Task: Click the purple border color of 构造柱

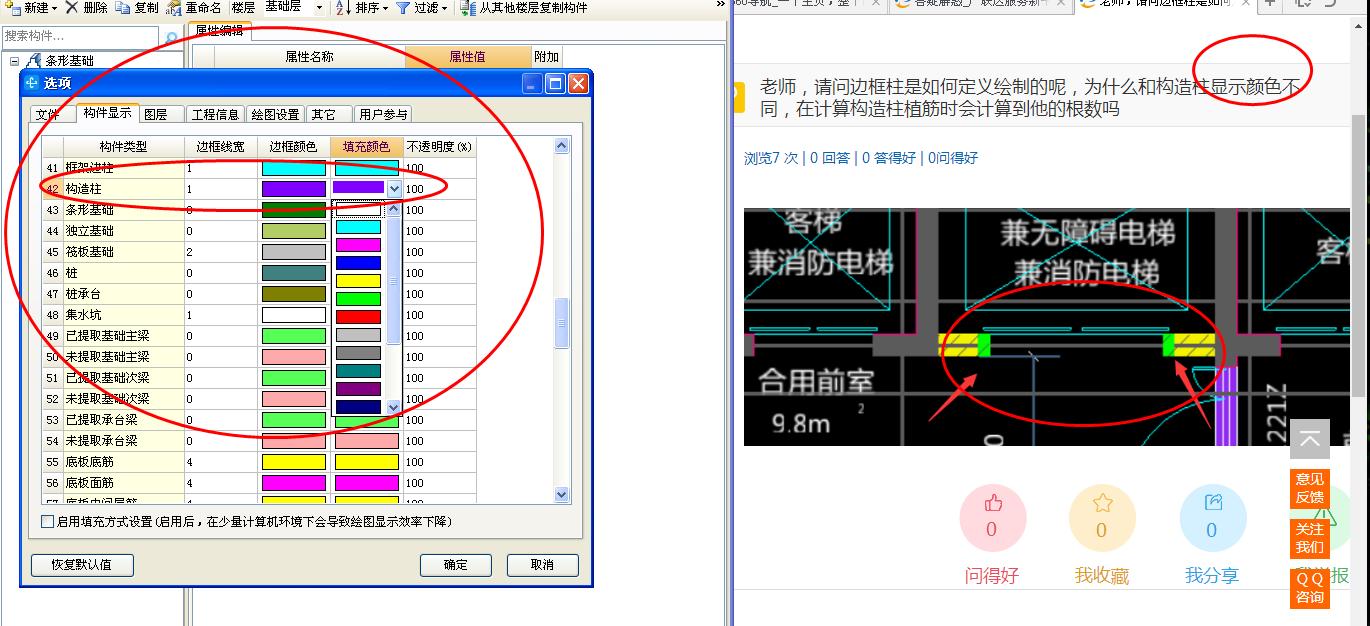Action: click(x=294, y=189)
